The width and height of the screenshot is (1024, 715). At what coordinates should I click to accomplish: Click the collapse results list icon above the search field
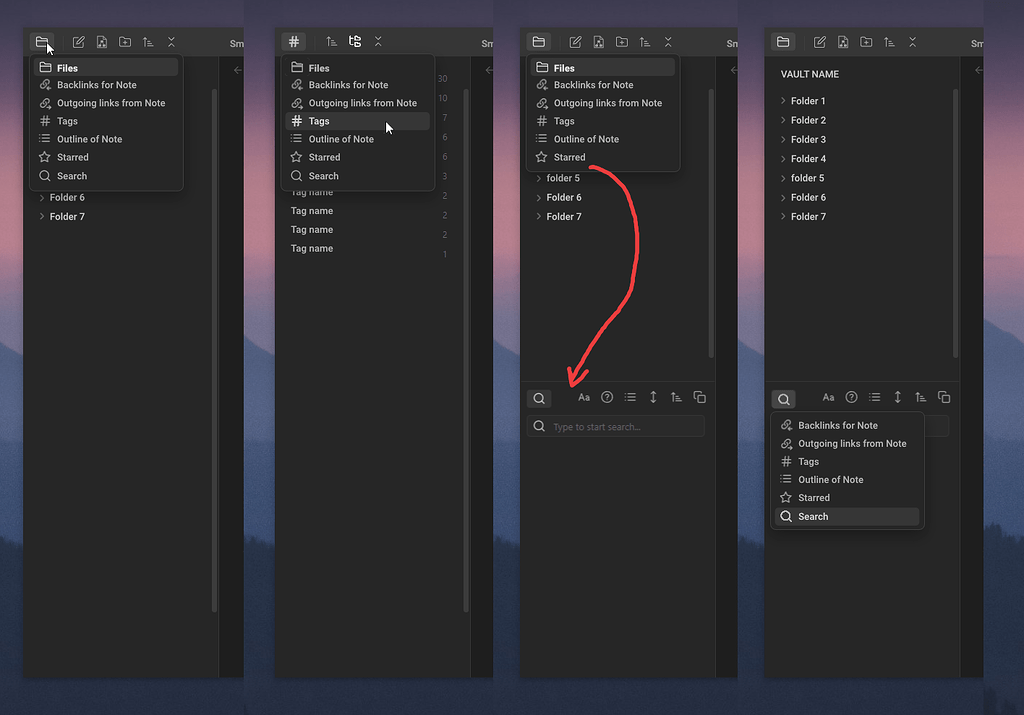tap(630, 397)
